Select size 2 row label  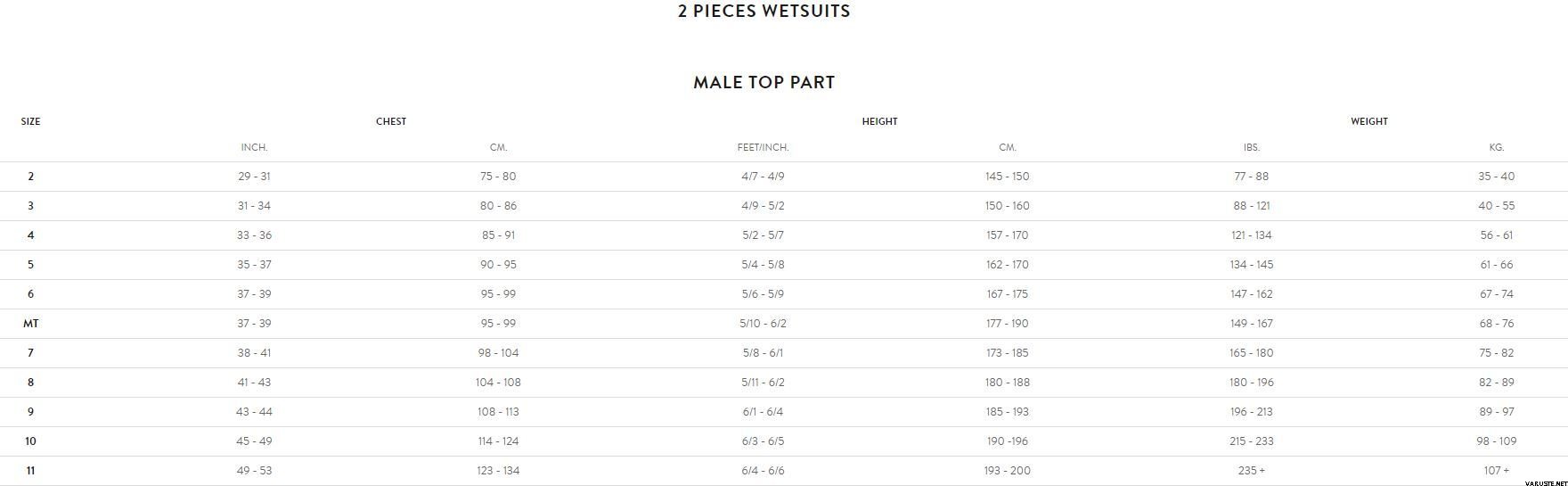click(30, 177)
